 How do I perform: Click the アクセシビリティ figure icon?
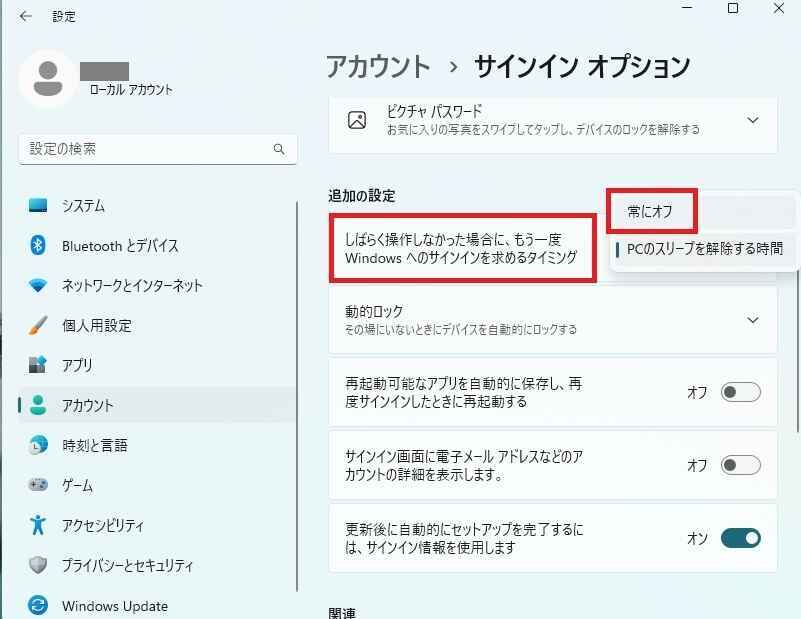tap(38, 525)
